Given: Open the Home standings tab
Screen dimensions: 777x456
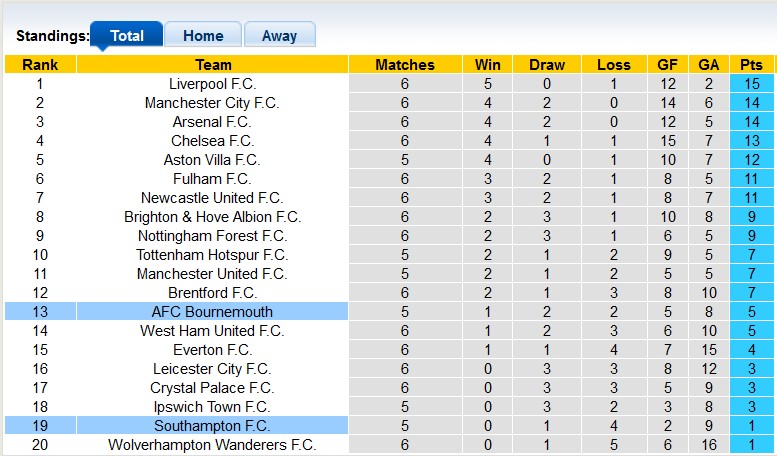Looking at the screenshot, I should [x=202, y=35].
